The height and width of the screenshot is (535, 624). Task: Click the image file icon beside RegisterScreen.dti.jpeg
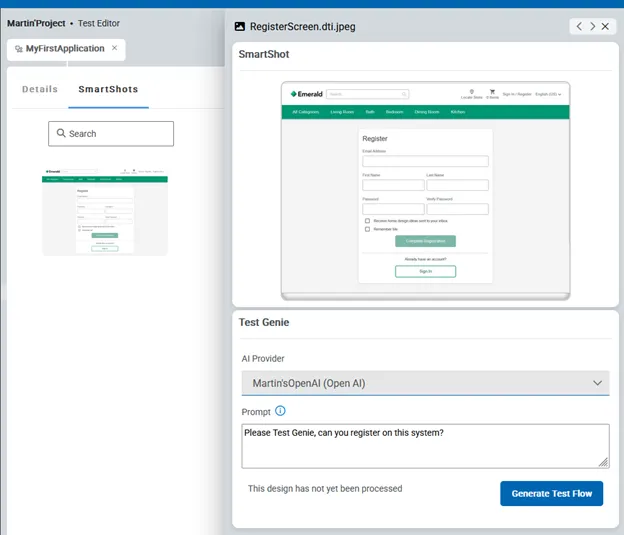pos(240,27)
